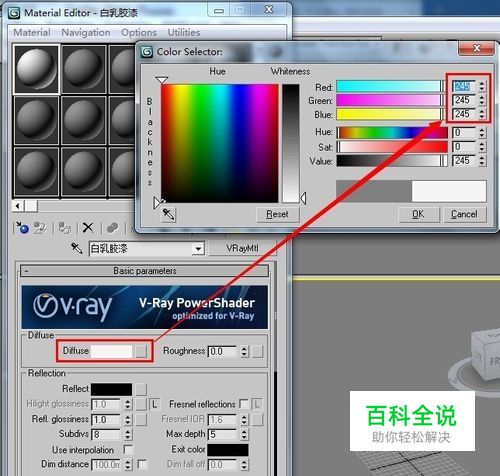500x476 pixels.
Task: Click Reset Map/Material X icon
Action: click(x=88, y=228)
